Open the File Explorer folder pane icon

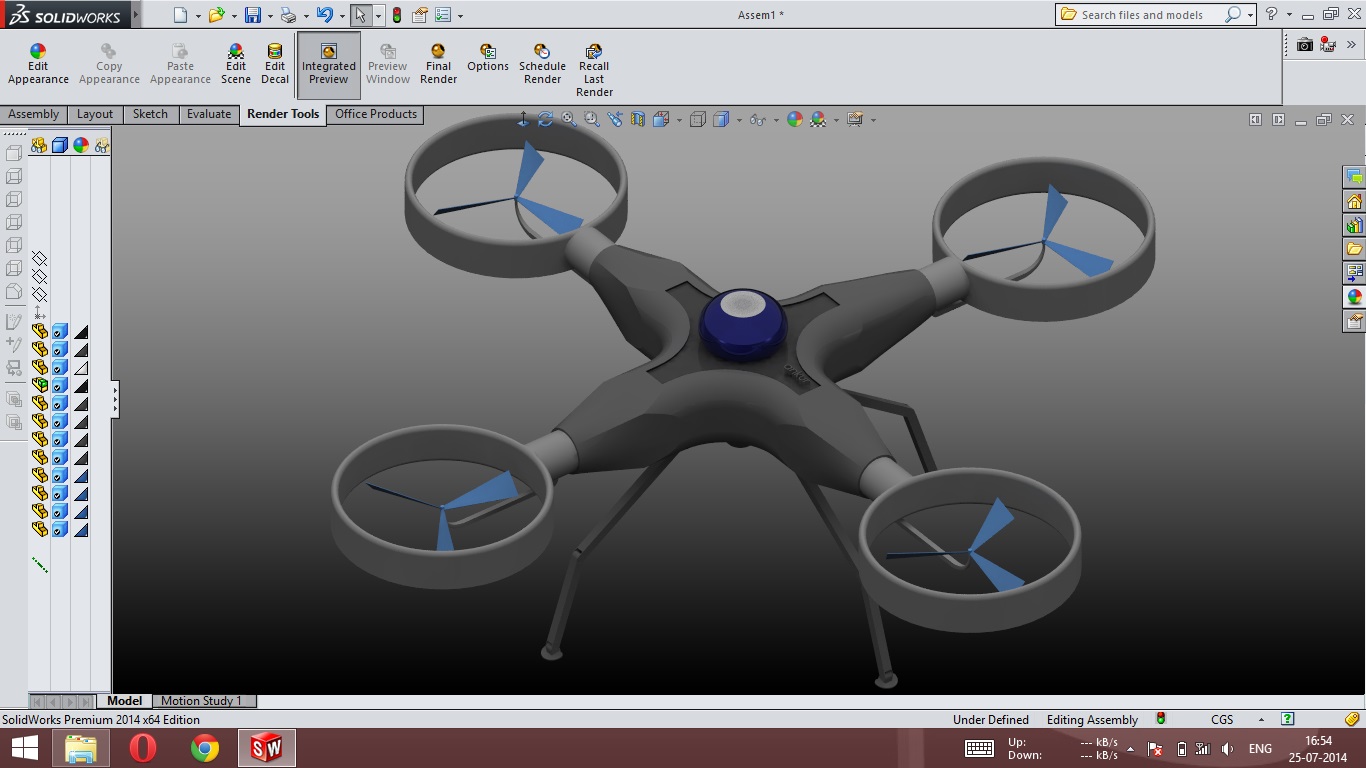point(1354,249)
